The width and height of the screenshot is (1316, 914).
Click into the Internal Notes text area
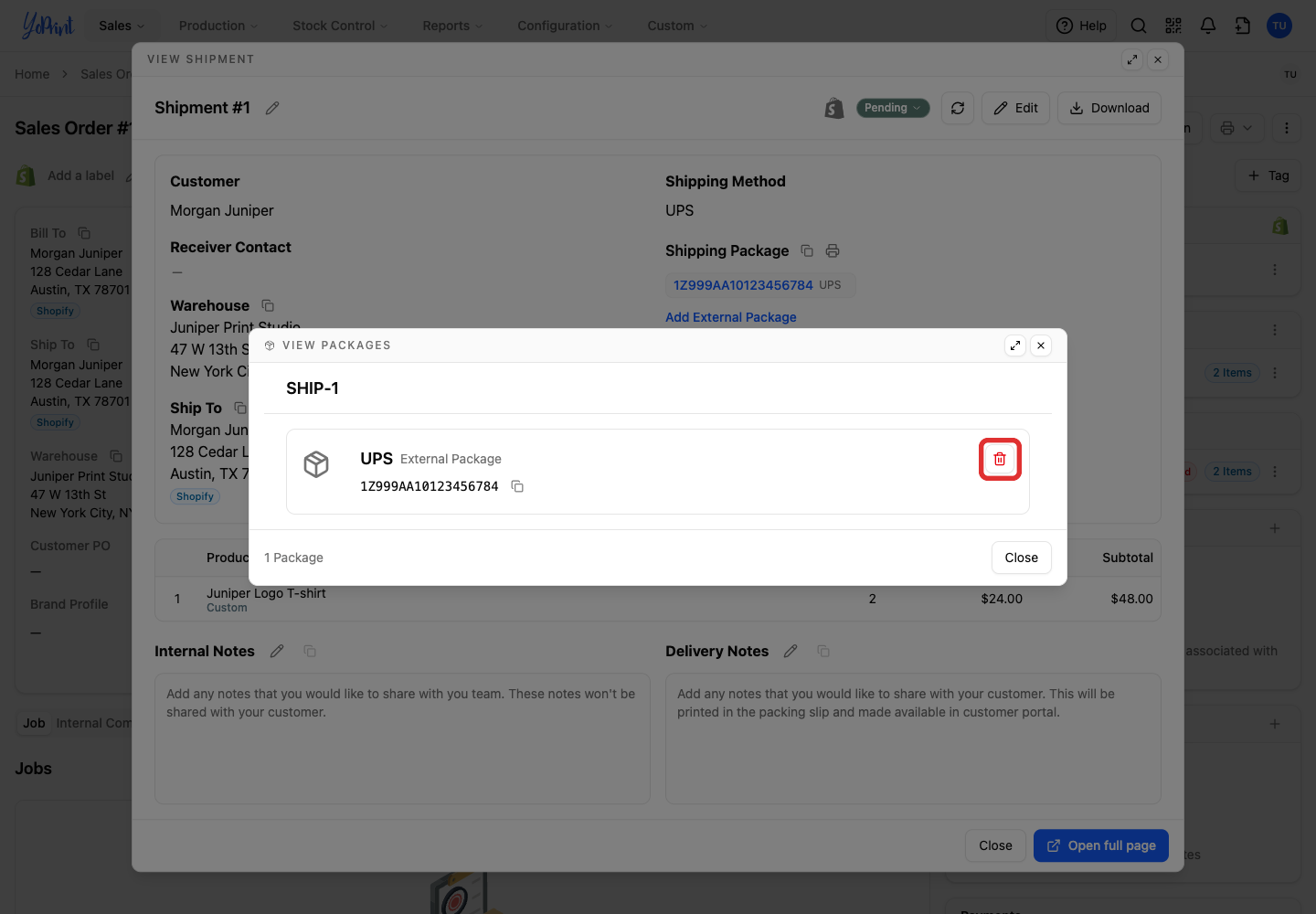tap(402, 739)
